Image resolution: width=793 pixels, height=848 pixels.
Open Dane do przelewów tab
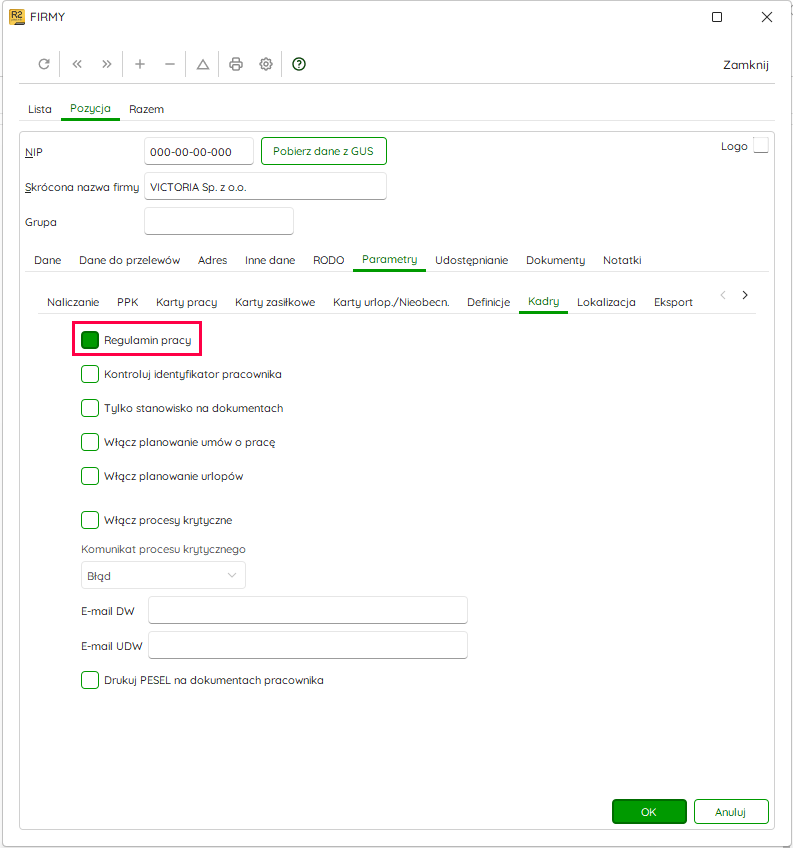129,261
